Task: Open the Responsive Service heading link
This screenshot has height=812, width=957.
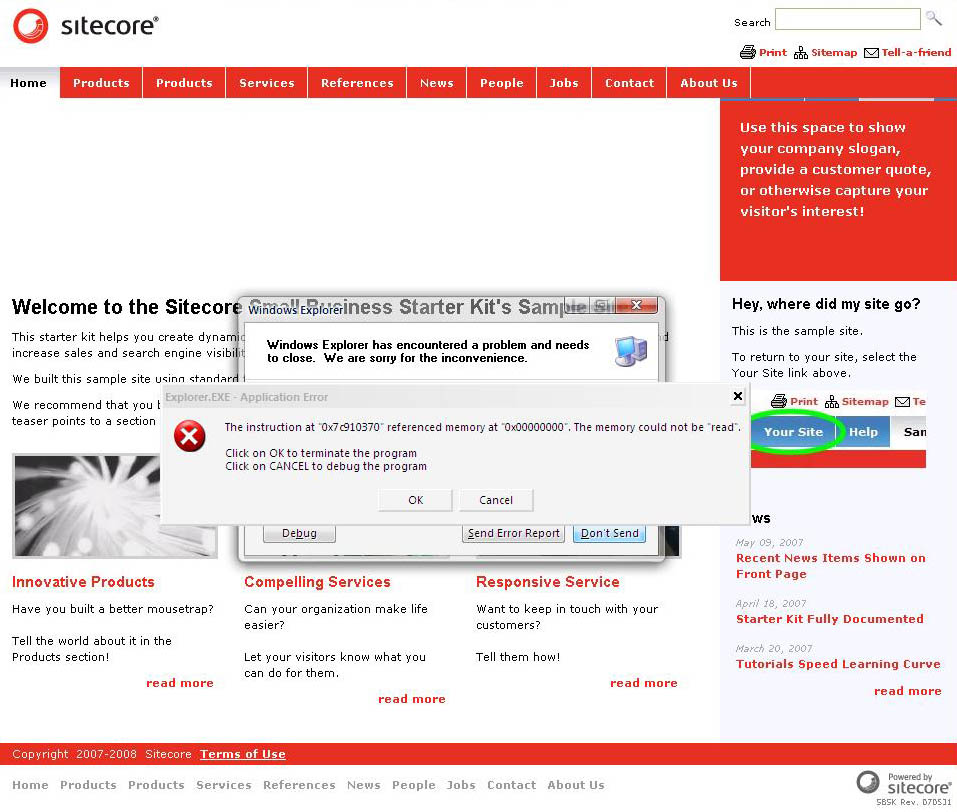Action: (547, 582)
